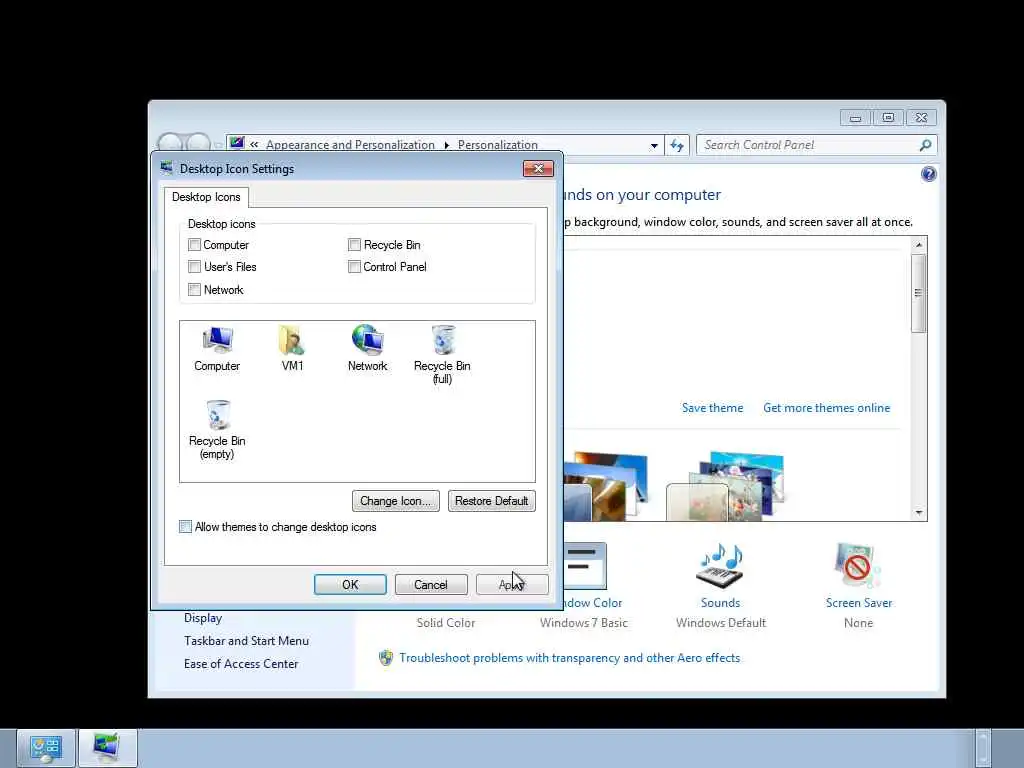
Task: Open the Control Panel taskbar button
Action: (46, 748)
